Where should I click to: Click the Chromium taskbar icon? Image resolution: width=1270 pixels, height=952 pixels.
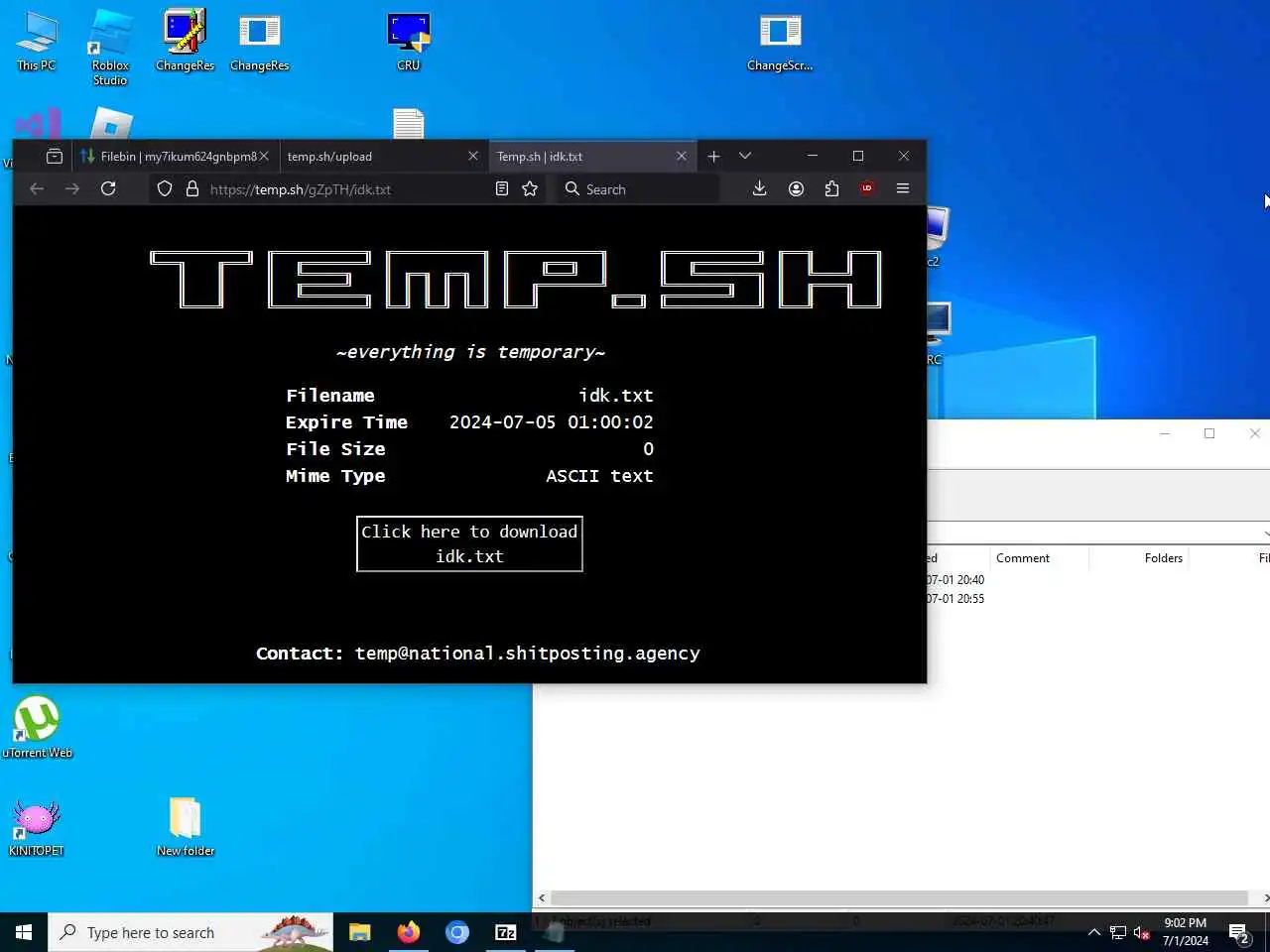click(457, 932)
